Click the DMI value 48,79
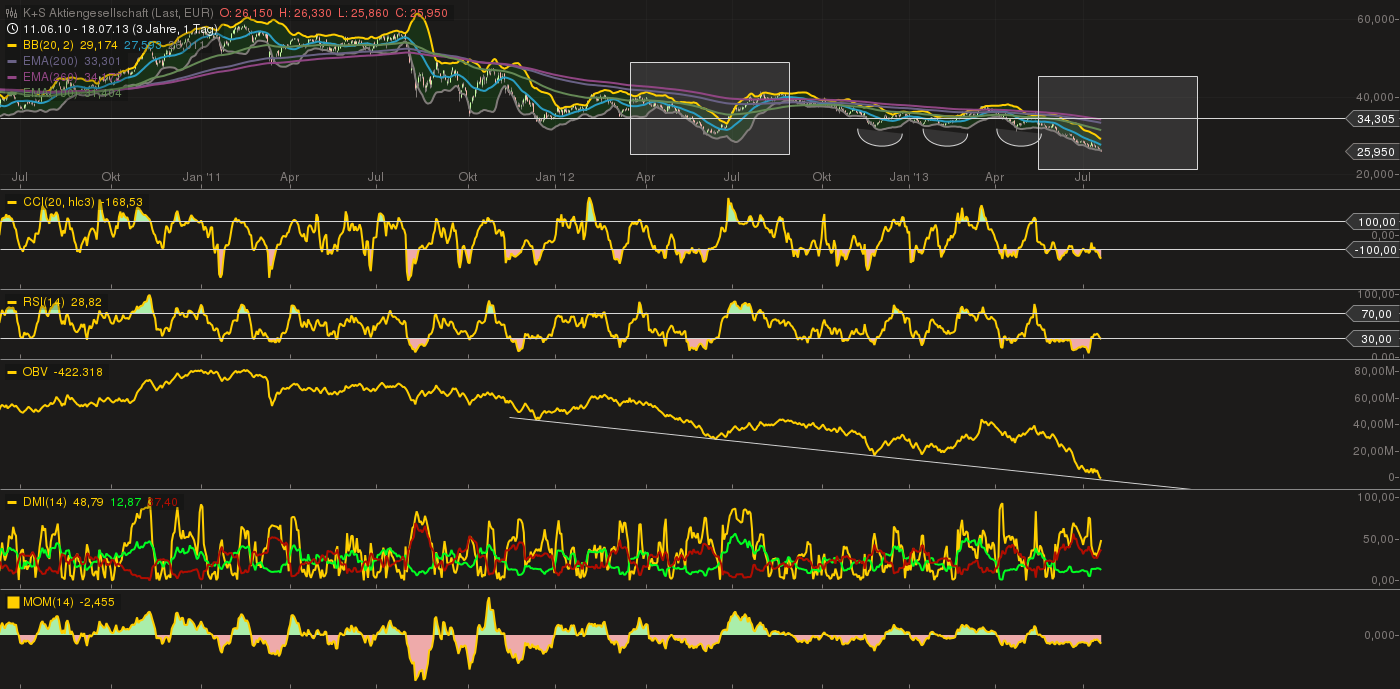The image size is (1400, 689). pos(88,502)
